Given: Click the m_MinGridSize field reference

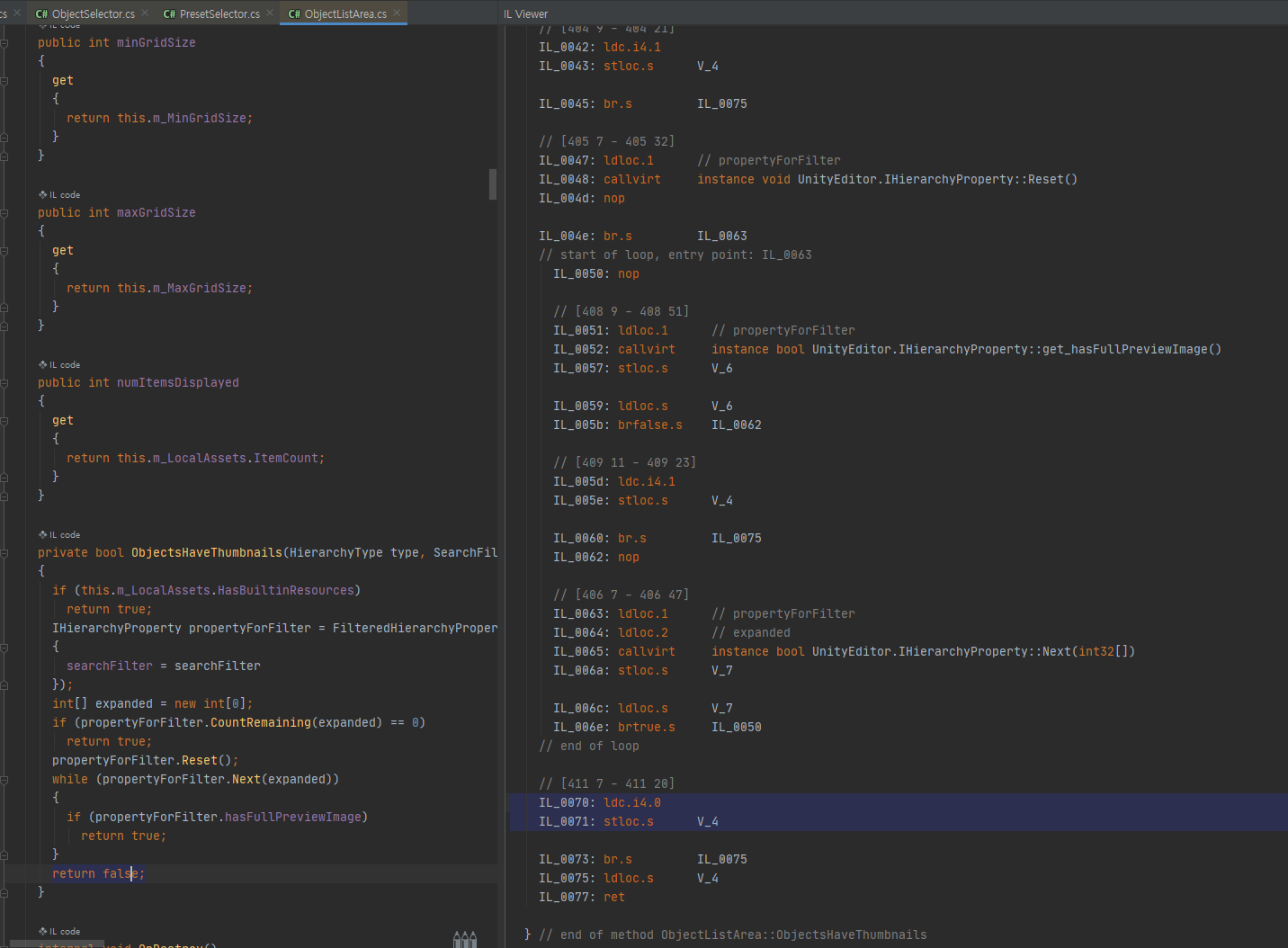Looking at the screenshot, I should (x=199, y=118).
